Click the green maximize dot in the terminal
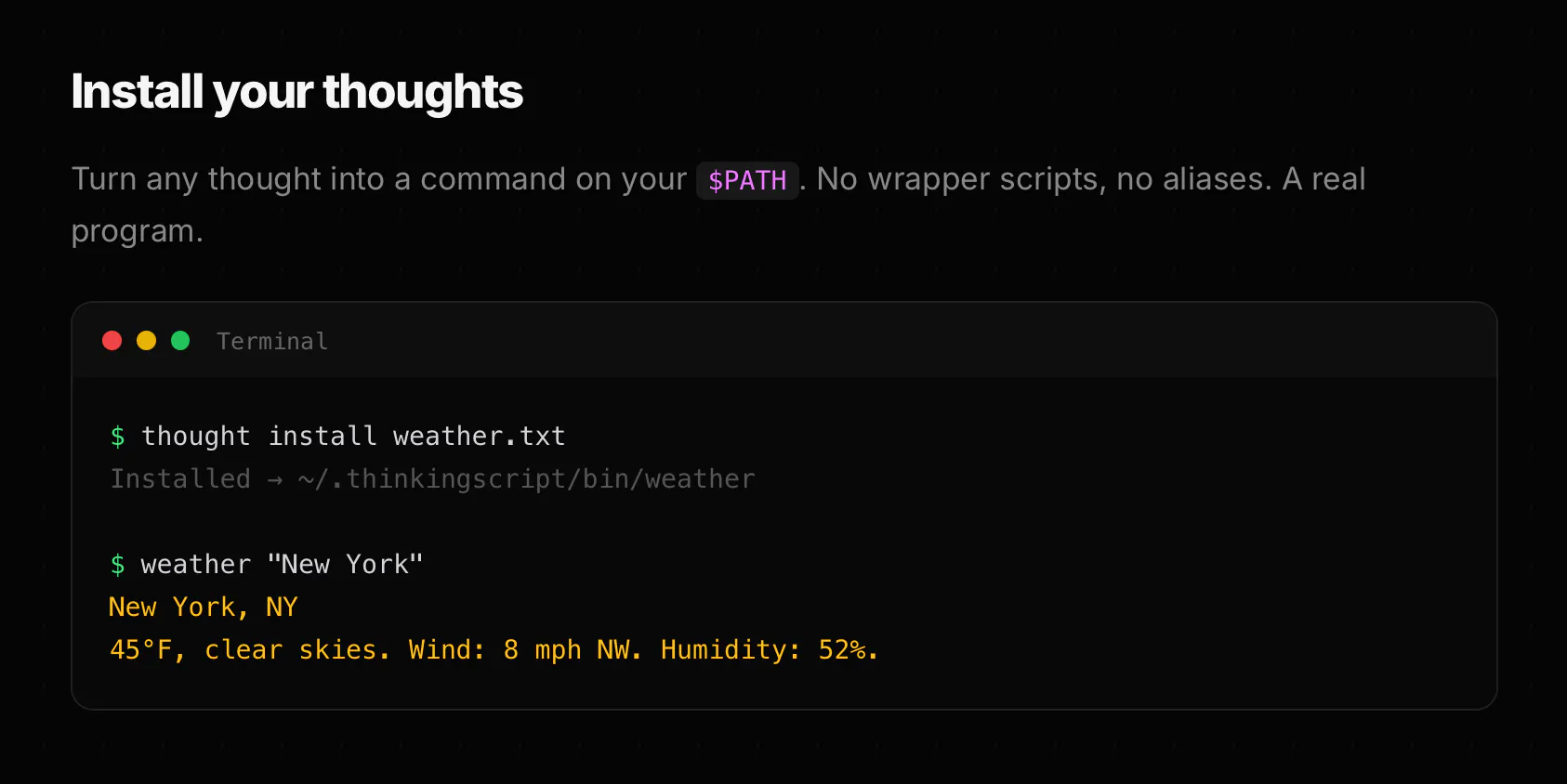Screen dimensions: 1567x784 [181, 341]
